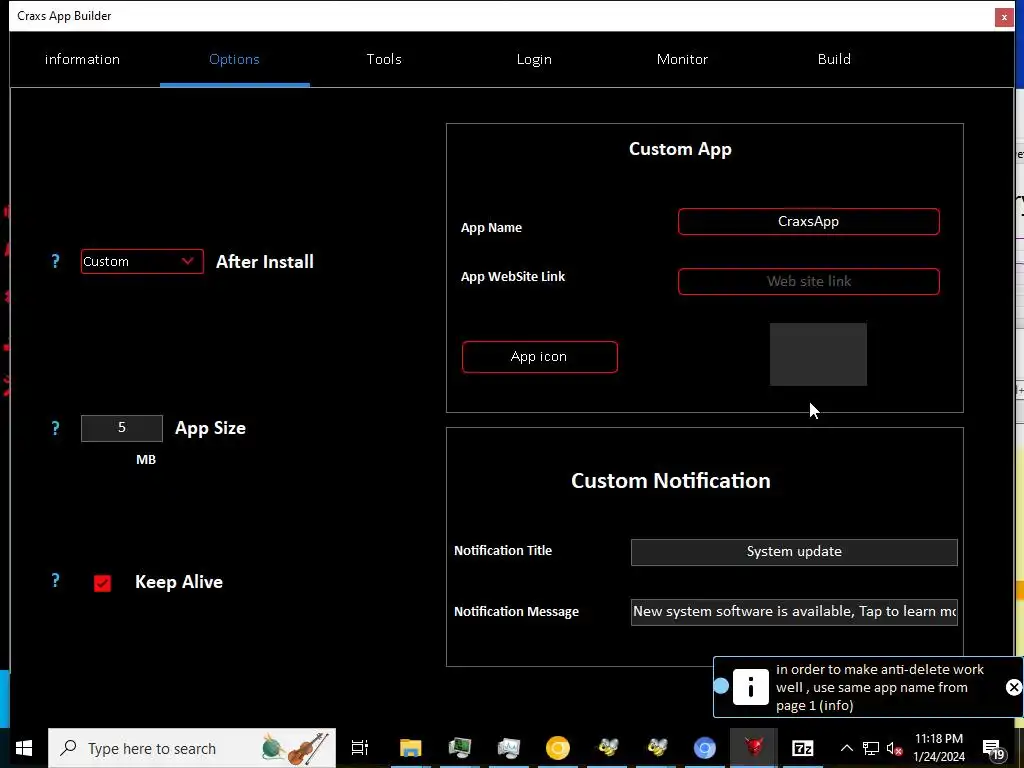1024x768 pixels.
Task: Go to the Tools tab
Action: pos(384,59)
